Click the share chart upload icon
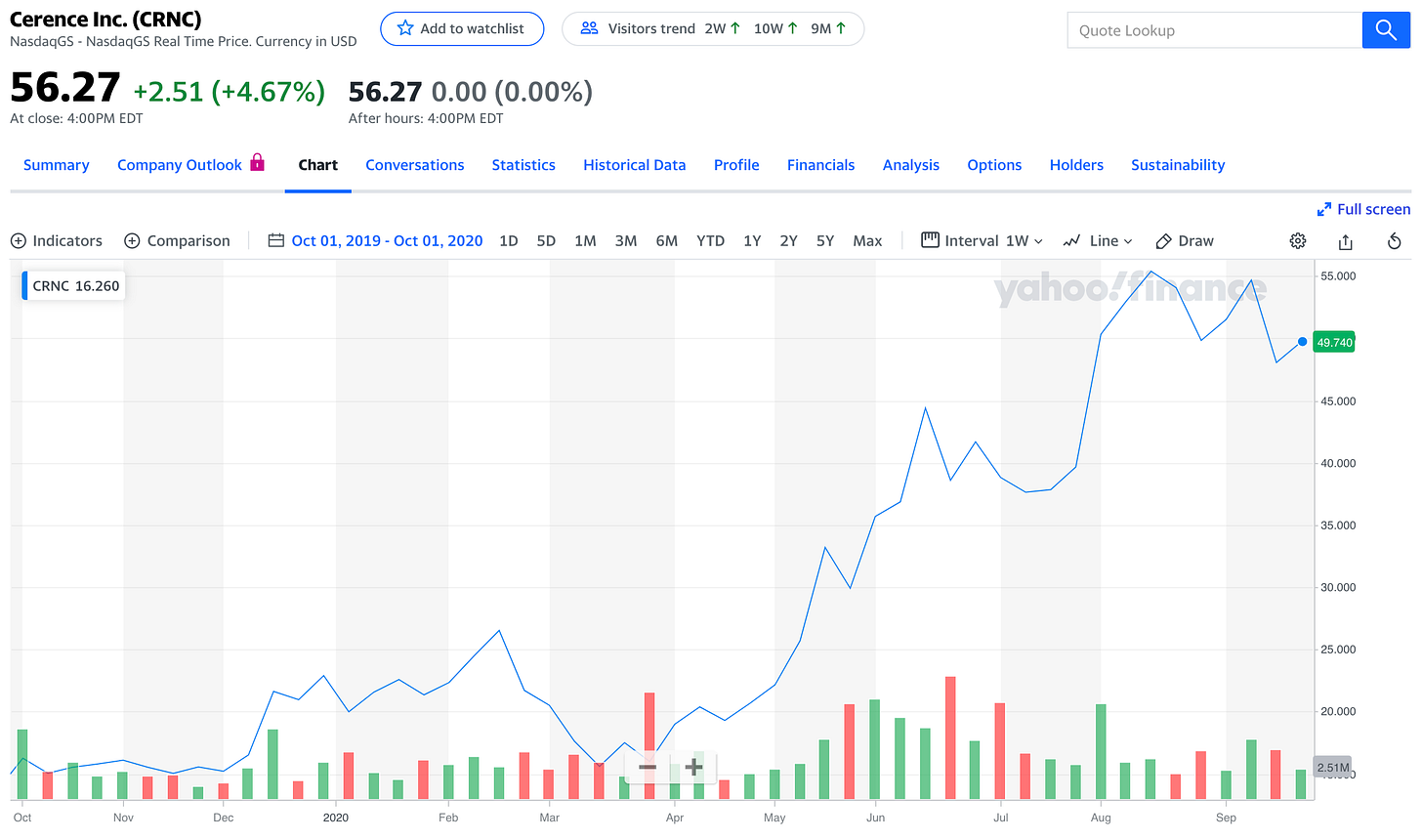Image resolution: width=1422 pixels, height=840 pixels. [x=1345, y=240]
